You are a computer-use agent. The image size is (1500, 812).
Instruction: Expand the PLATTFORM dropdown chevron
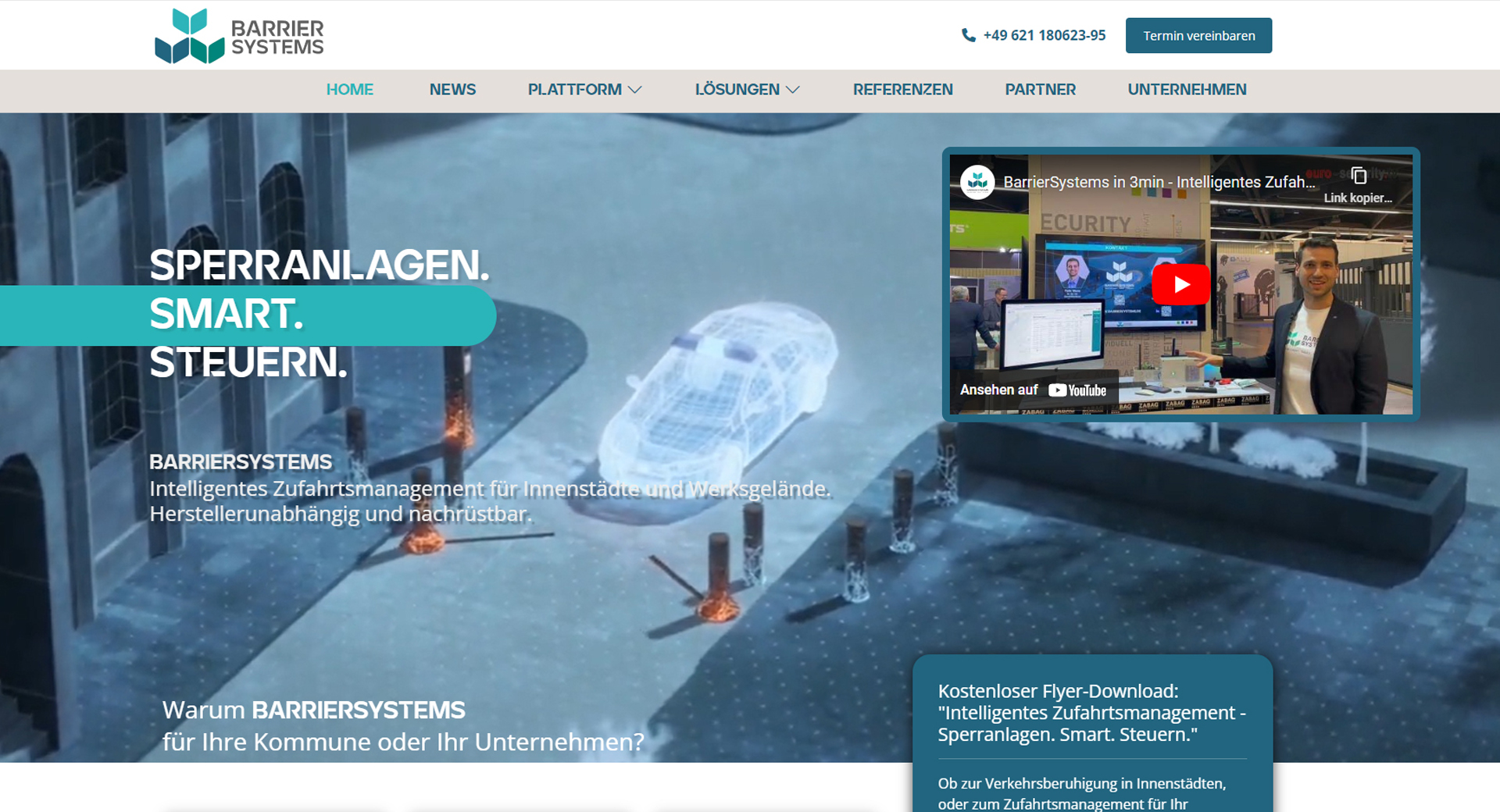coord(635,90)
